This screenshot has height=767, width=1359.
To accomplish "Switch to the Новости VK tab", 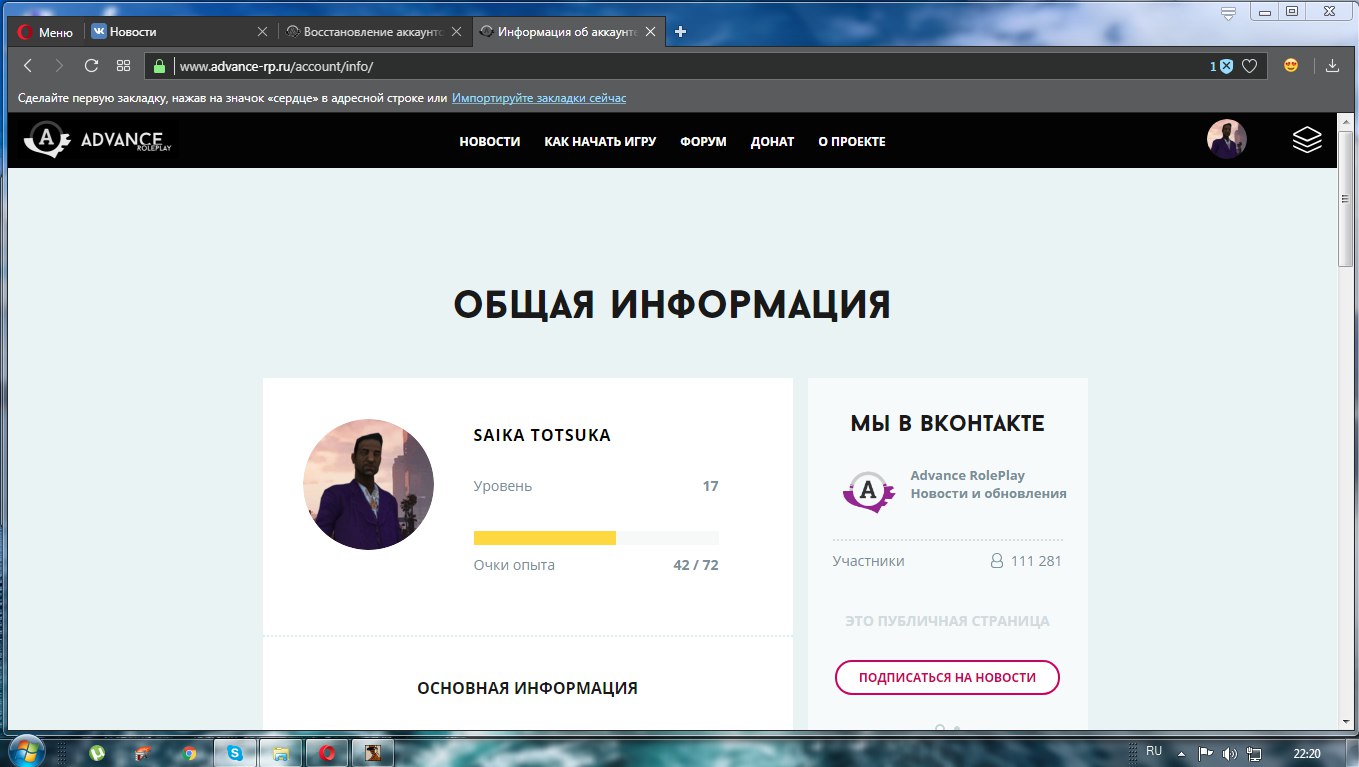I will (x=172, y=32).
